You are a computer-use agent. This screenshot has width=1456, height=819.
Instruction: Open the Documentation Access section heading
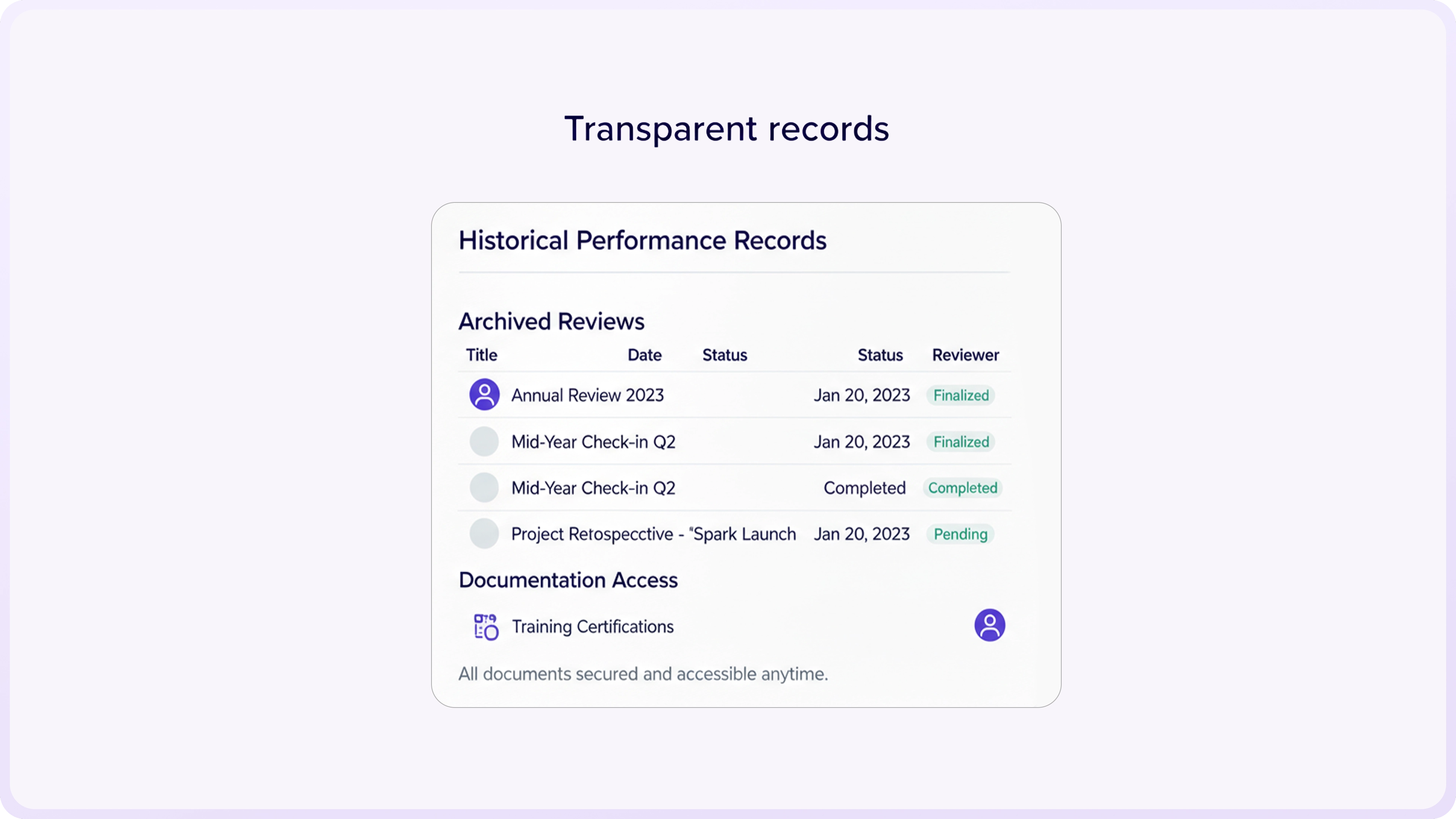(x=568, y=580)
